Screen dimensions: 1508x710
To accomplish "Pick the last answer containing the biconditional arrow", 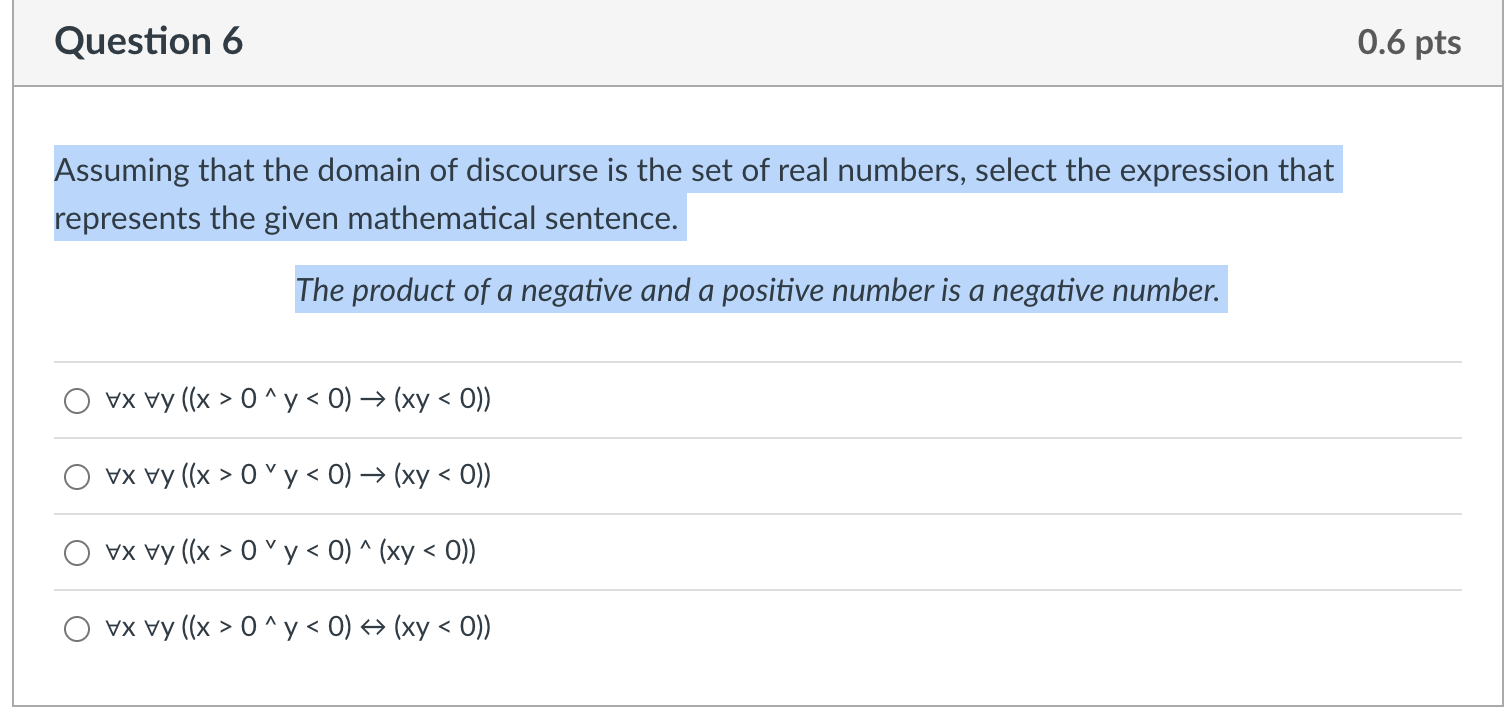I will pos(76,628).
